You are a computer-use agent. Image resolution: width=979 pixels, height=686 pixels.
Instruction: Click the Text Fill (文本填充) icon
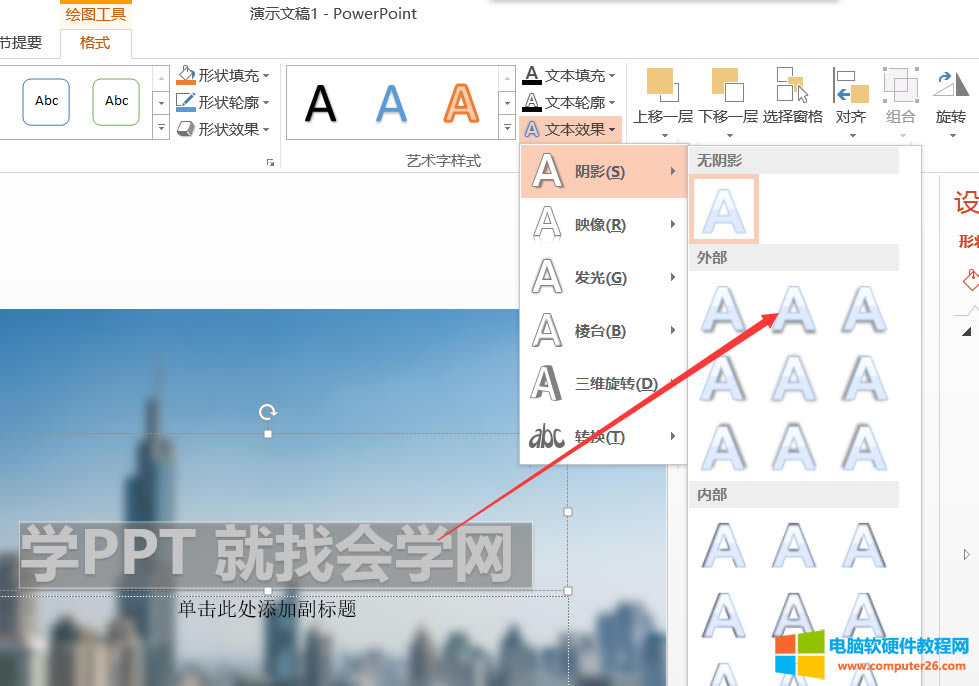click(x=533, y=74)
